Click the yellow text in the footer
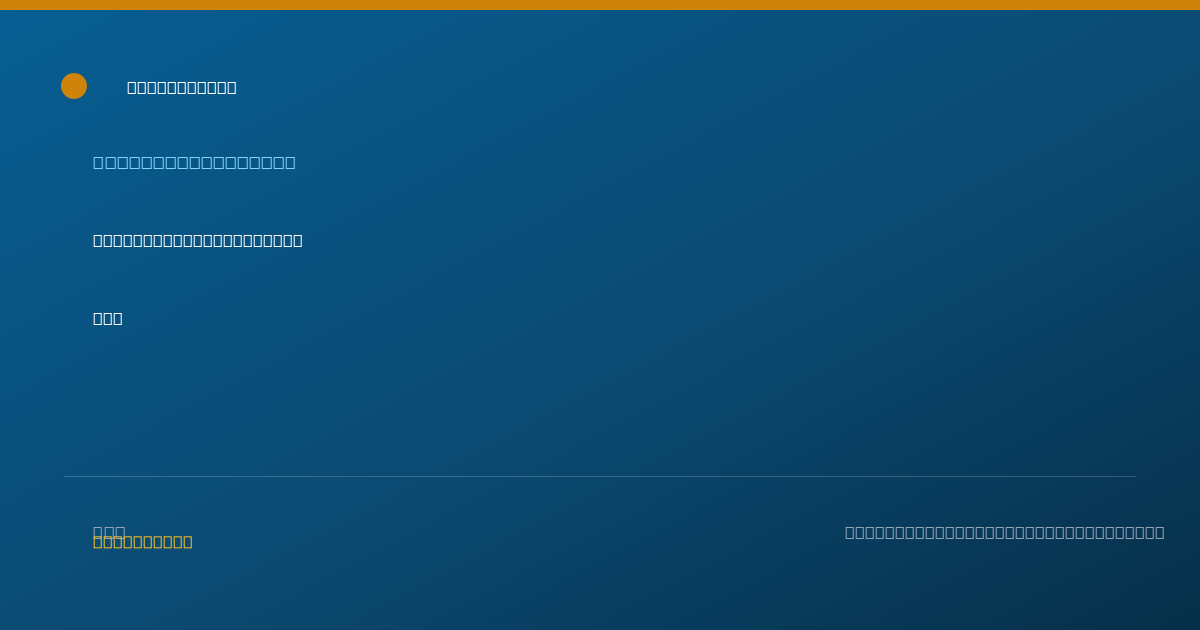Image resolution: width=1200 pixels, height=630 pixels. tap(143, 541)
